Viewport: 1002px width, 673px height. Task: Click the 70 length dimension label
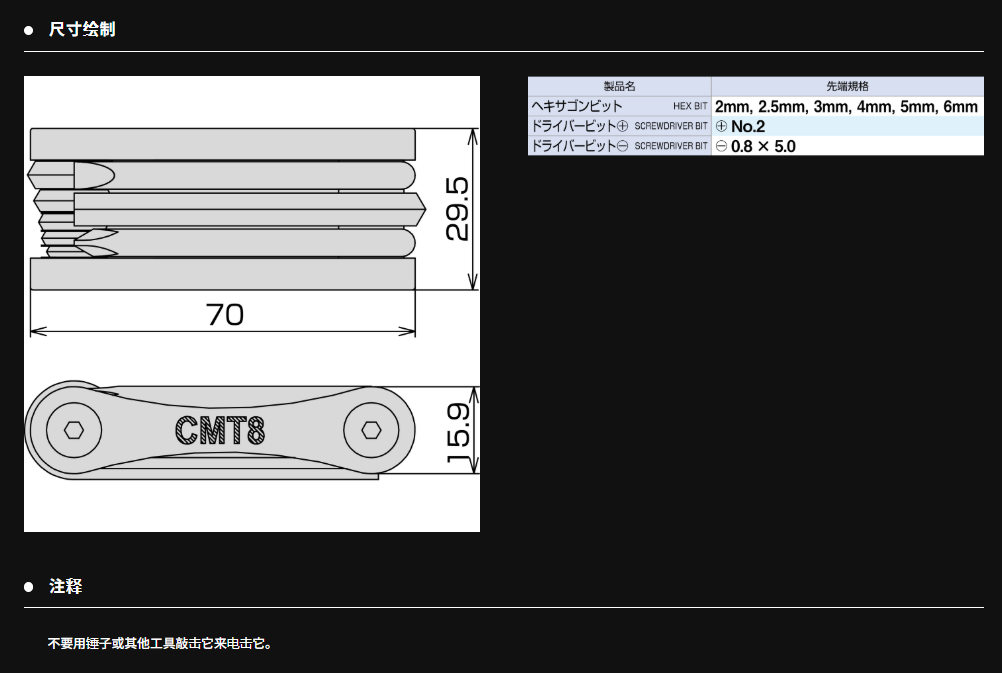(224, 314)
